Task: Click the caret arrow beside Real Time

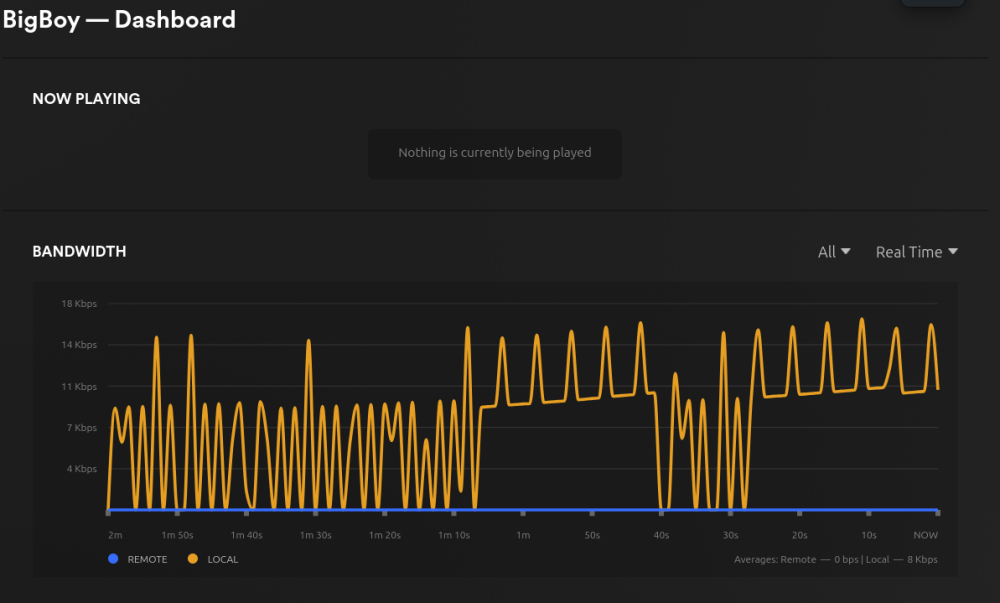Action: tap(953, 252)
